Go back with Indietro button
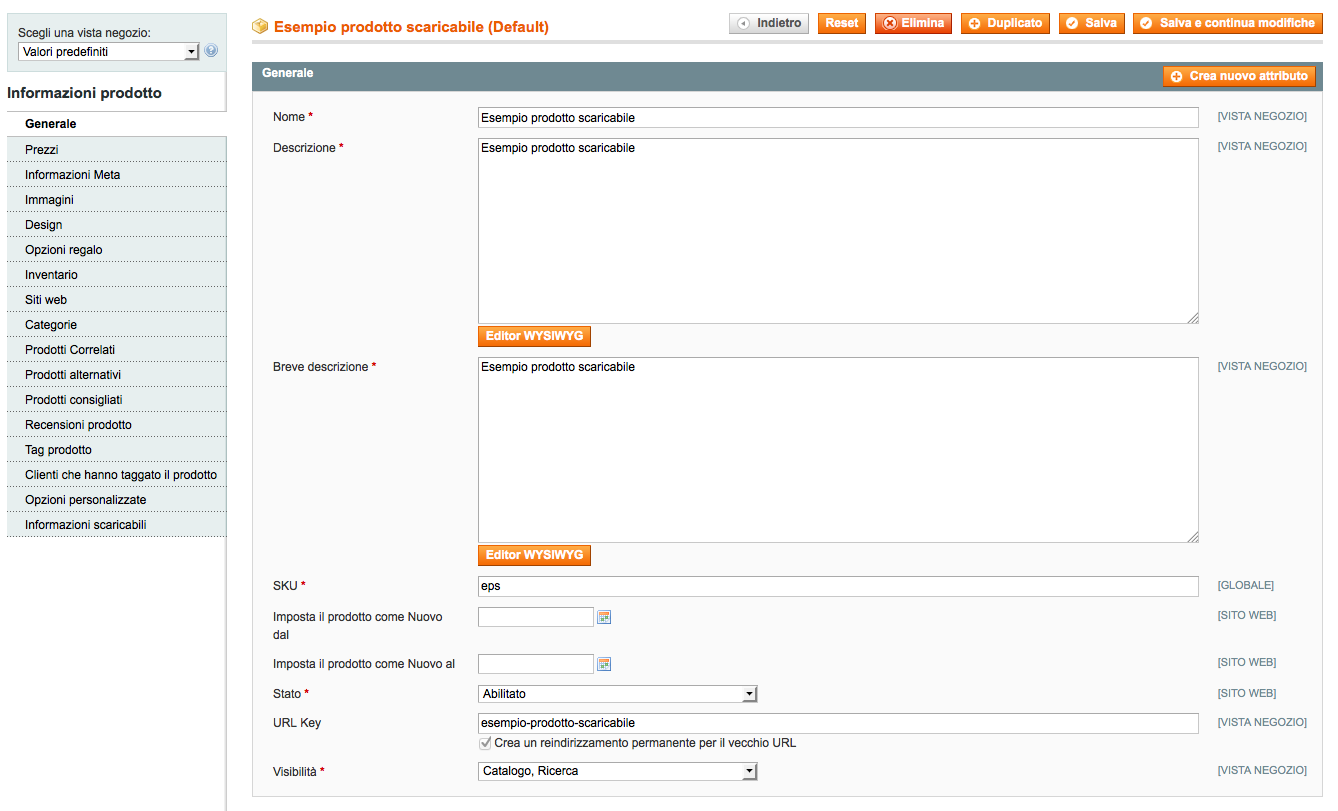Screen dimensions: 1338x811 [768, 23]
